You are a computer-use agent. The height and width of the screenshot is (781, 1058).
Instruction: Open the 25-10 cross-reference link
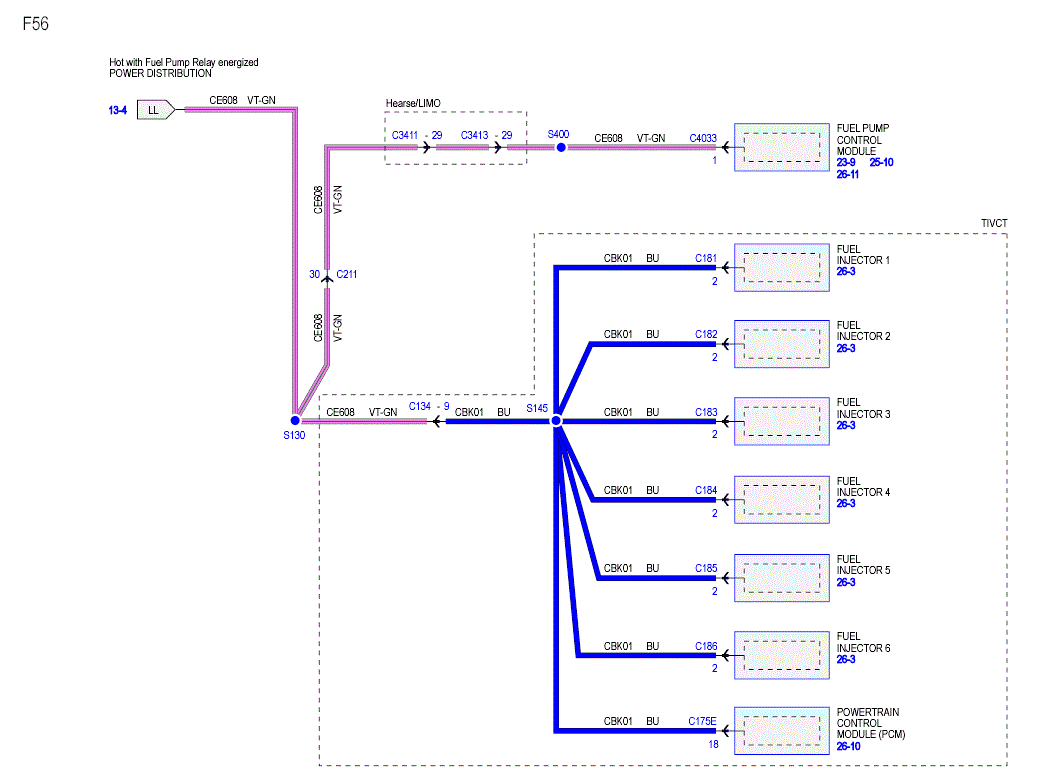click(881, 163)
